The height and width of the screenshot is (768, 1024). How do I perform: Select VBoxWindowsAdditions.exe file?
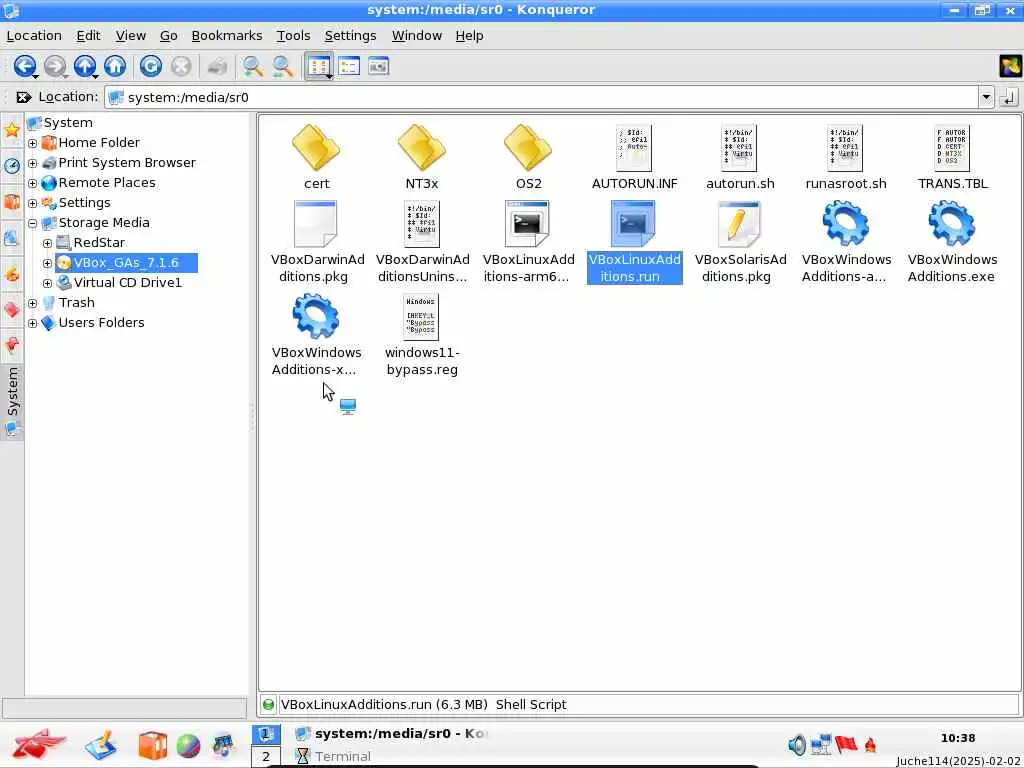[x=952, y=242]
